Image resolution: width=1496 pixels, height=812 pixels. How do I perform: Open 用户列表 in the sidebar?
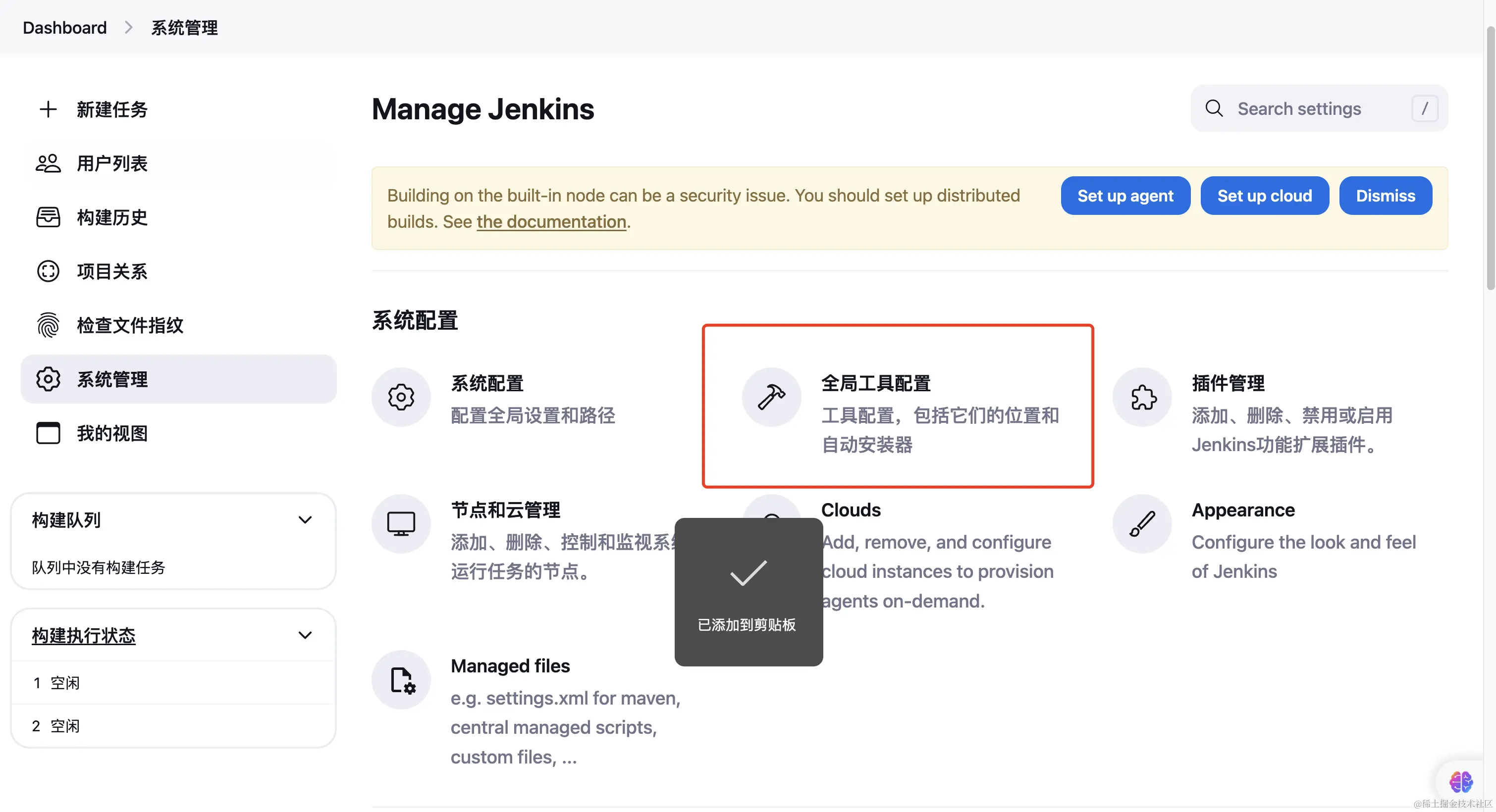(x=179, y=163)
